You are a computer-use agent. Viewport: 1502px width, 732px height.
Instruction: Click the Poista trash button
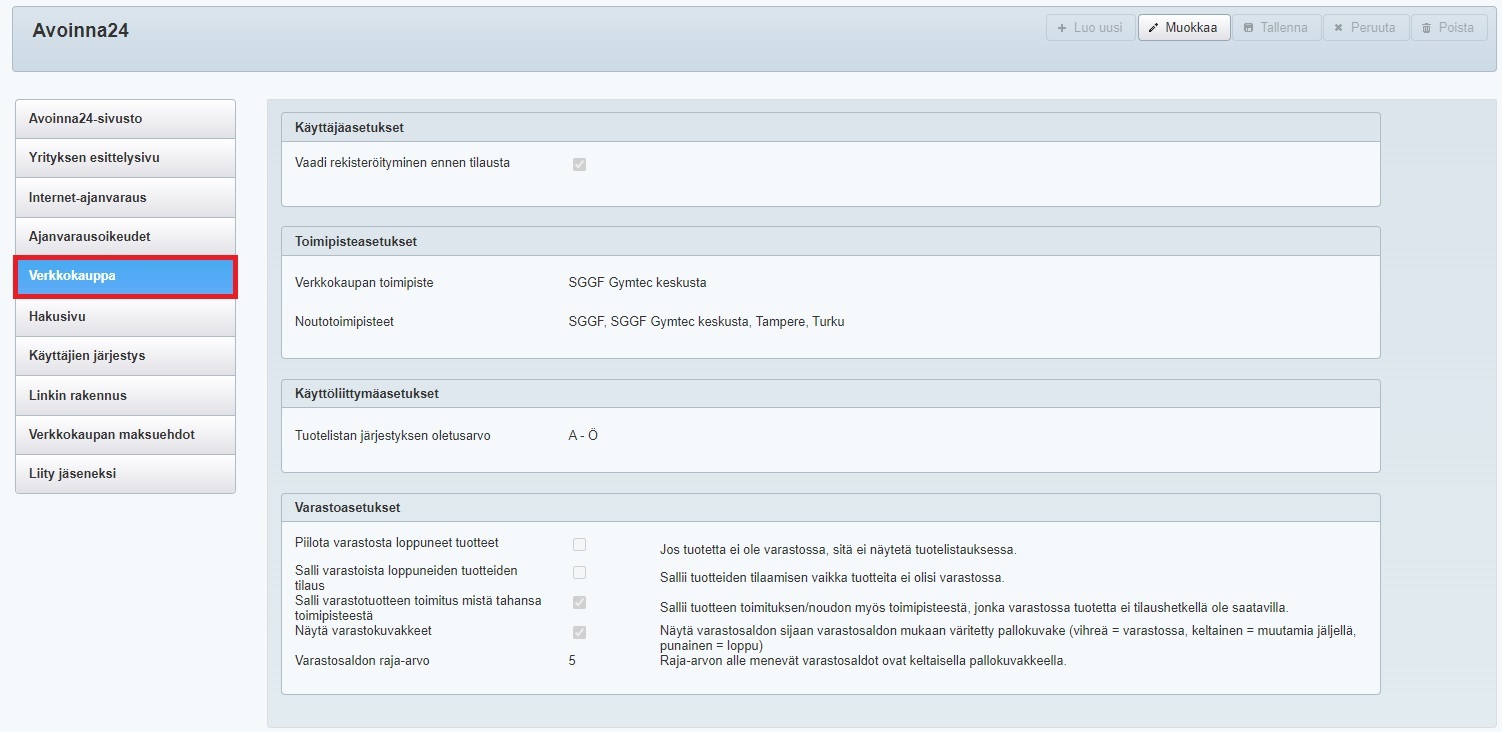coord(1448,28)
